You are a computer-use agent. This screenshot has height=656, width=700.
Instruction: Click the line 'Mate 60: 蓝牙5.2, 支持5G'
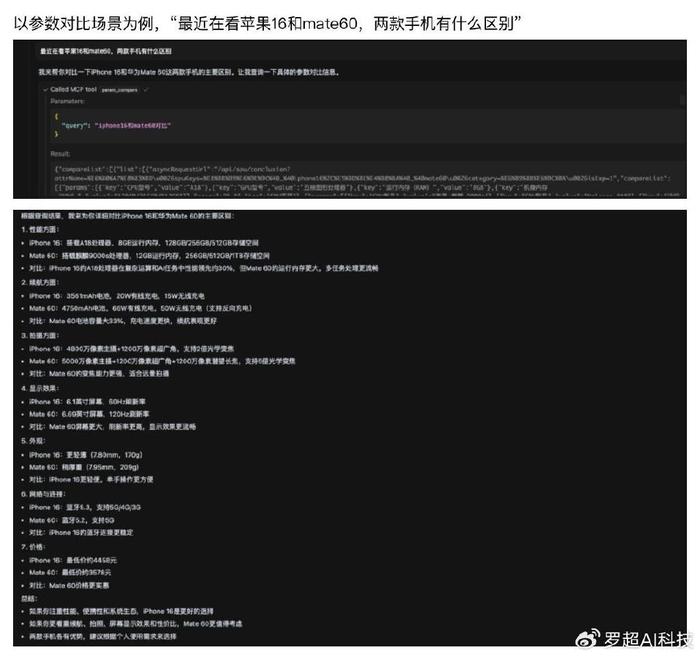(x=72, y=521)
